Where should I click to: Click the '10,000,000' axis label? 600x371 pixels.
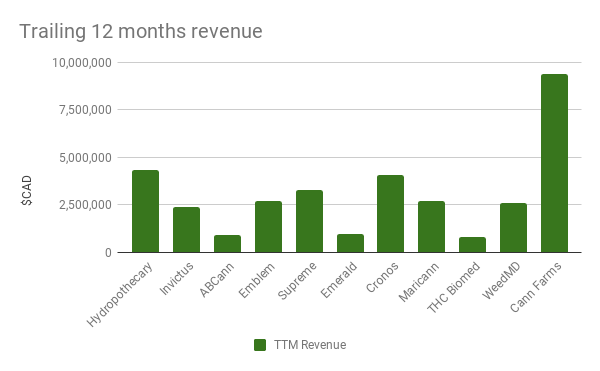[82, 63]
